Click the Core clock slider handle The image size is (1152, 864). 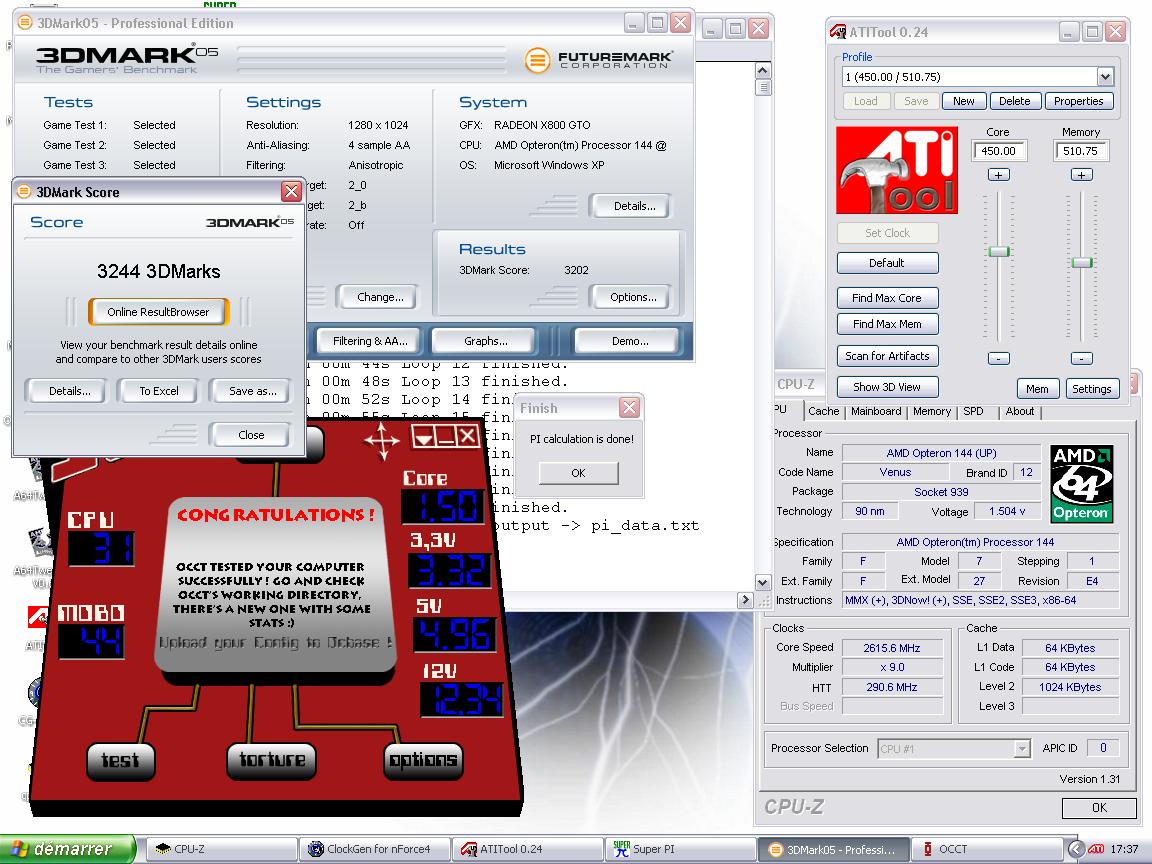point(998,252)
